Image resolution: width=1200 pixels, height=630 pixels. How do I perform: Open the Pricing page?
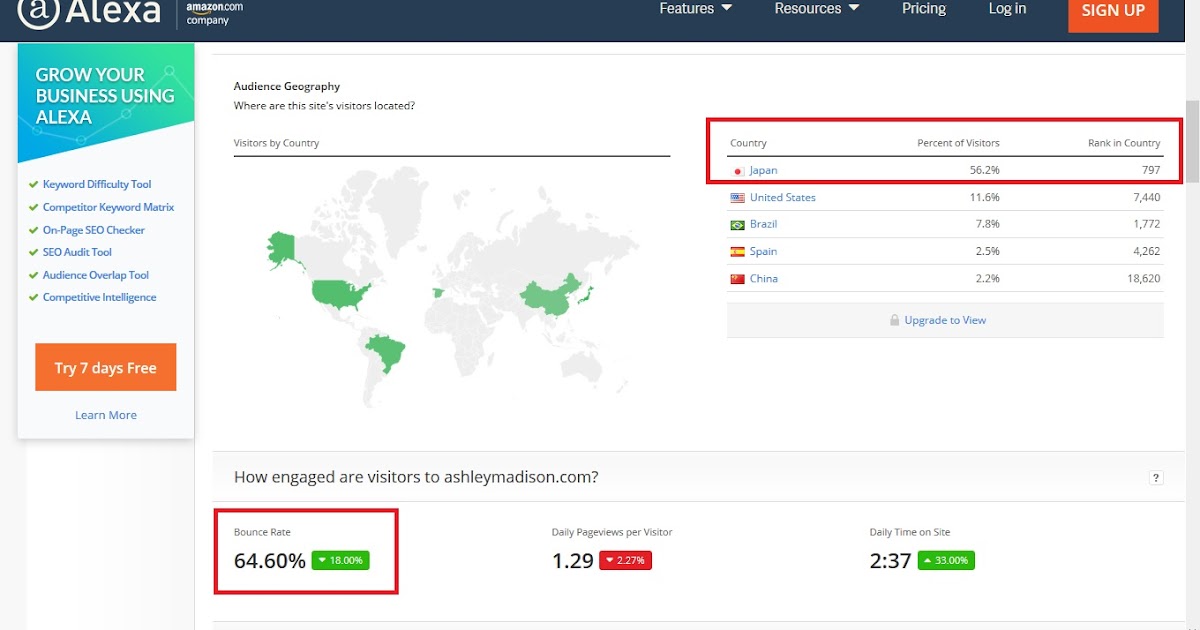pyautogui.click(x=924, y=9)
